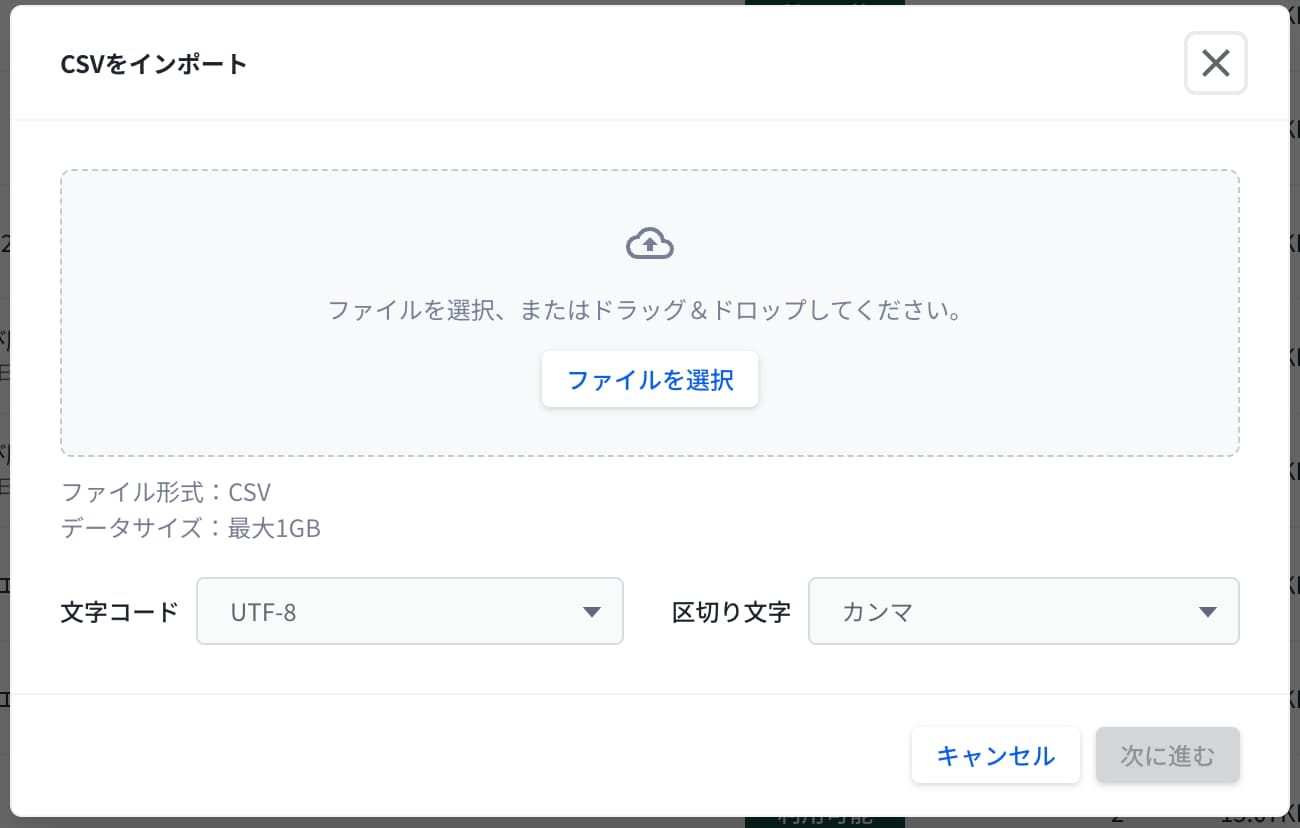Screen dimensions: 1300x828
Task: Click the 区切り文字 label
Action: click(731, 612)
